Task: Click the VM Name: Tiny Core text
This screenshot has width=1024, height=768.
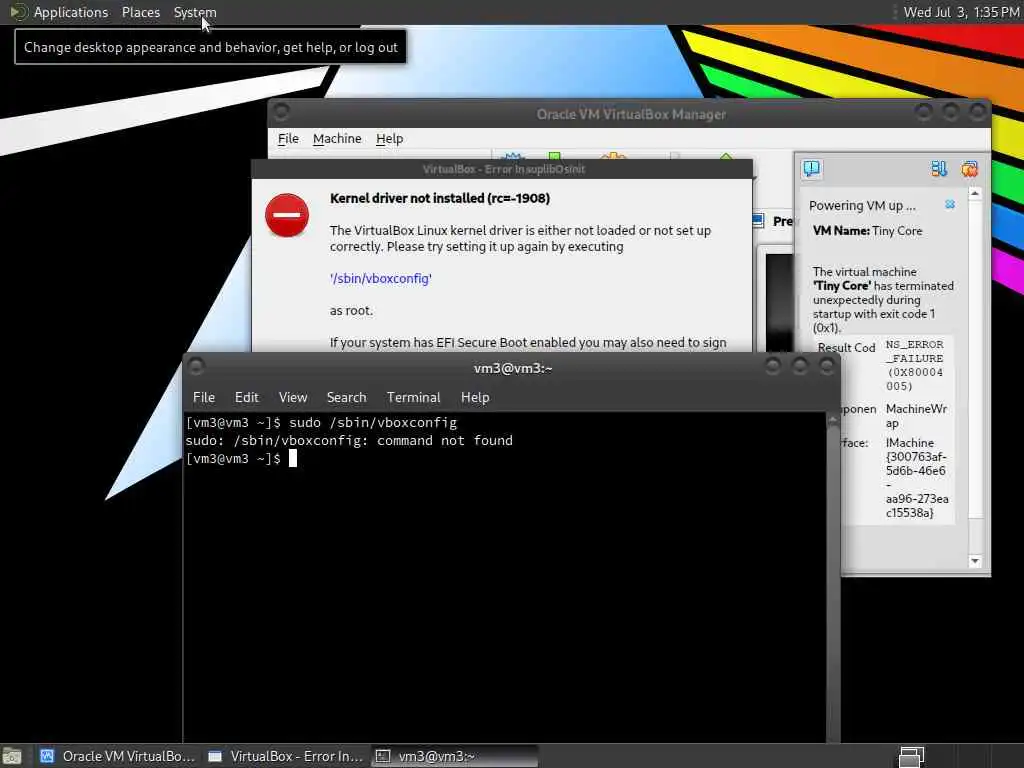Action: (x=867, y=231)
